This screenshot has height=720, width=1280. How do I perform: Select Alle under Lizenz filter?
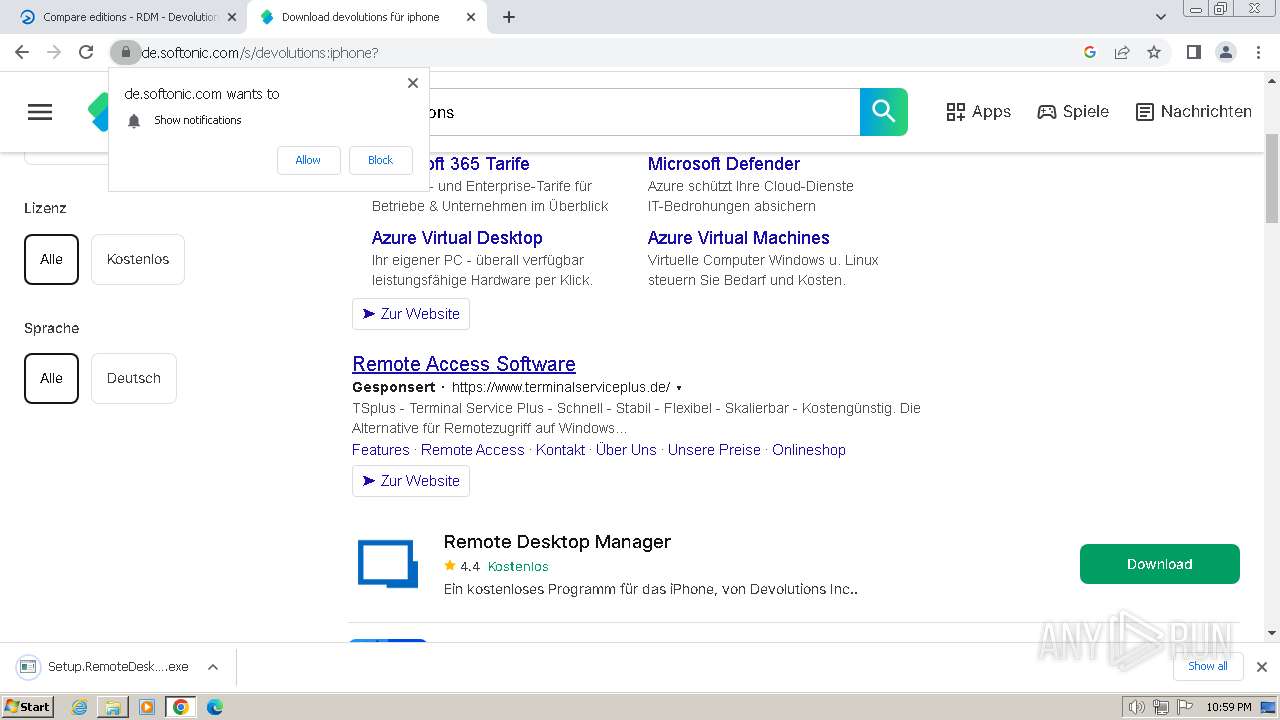click(51, 259)
